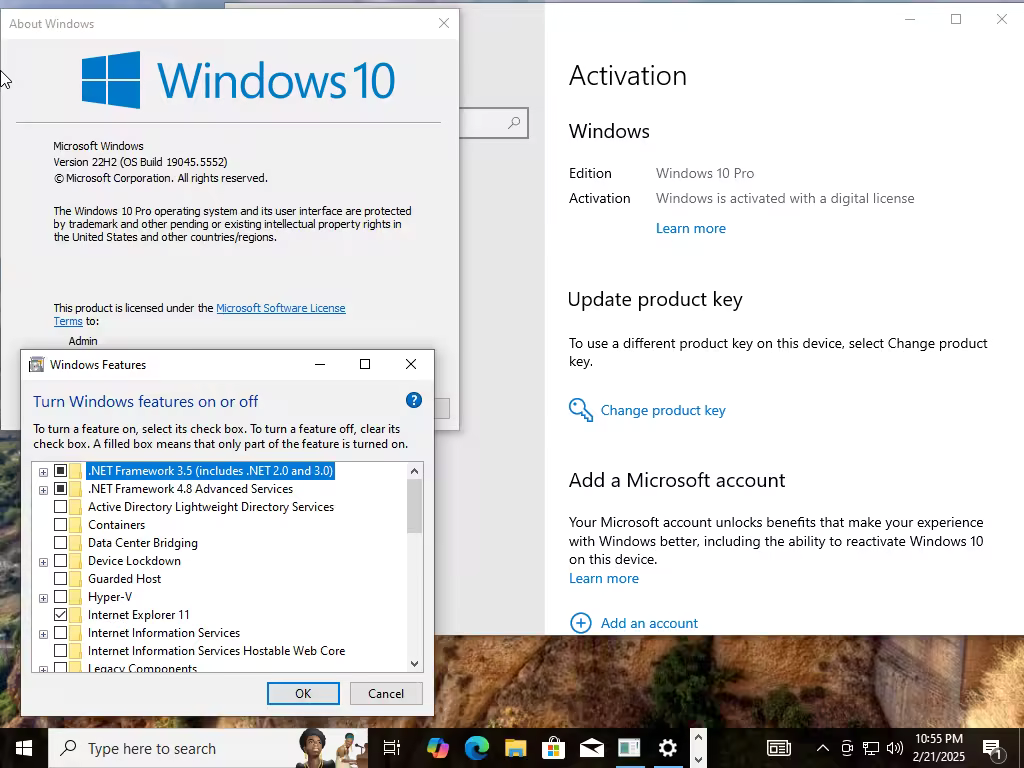Check Internet Information Services Hostable Web Core
This screenshot has height=768, width=1024.
(60, 650)
